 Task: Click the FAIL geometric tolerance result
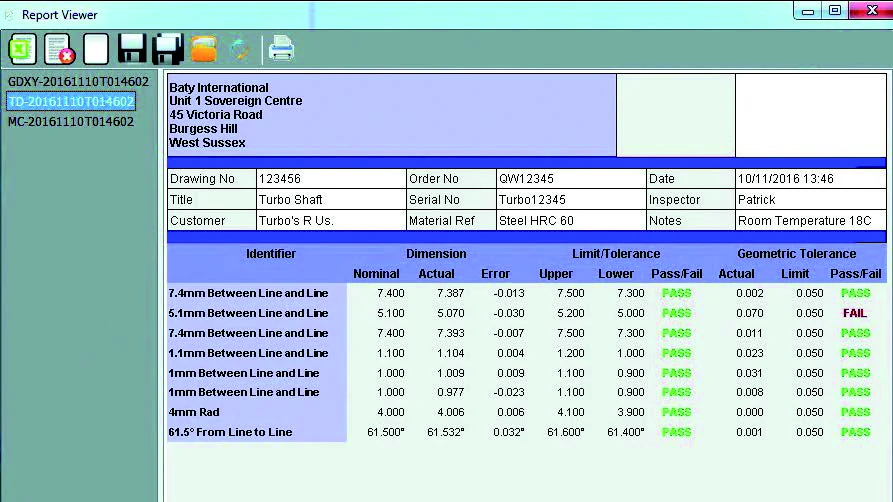point(855,313)
